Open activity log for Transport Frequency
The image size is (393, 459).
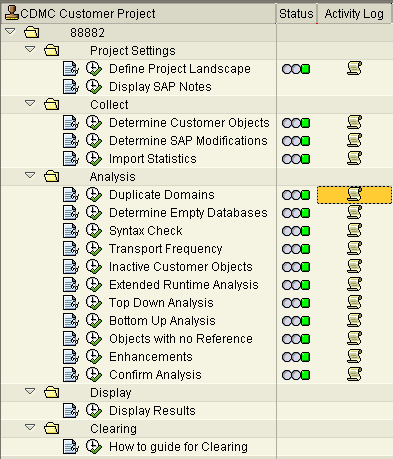coord(354,248)
